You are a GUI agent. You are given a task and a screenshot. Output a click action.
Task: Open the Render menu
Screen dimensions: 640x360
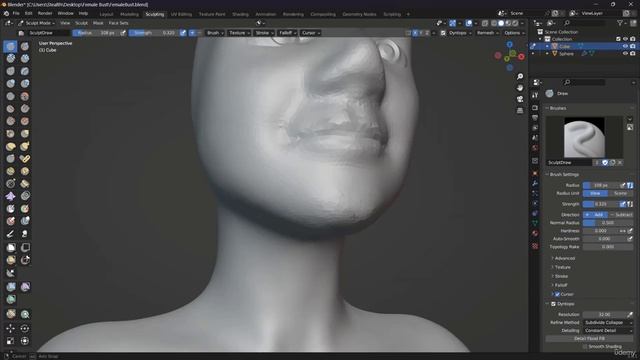[x=45, y=13]
